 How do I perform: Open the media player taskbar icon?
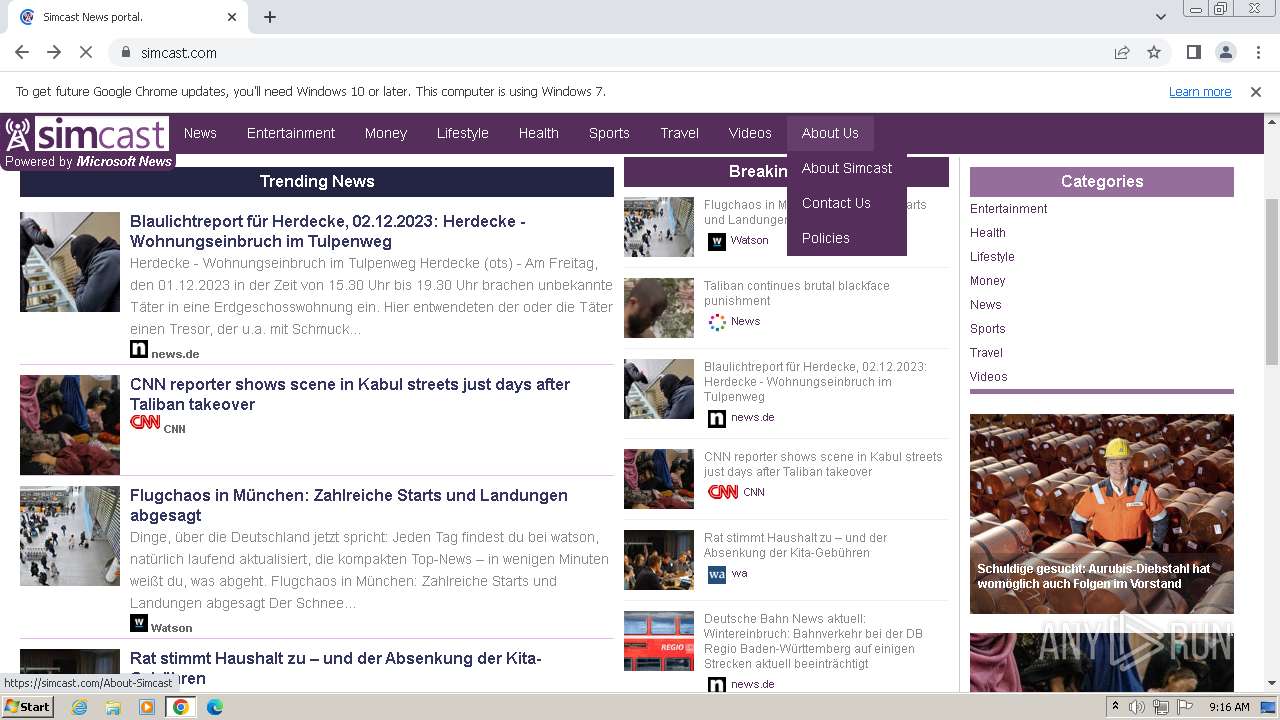pyautogui.click(x=147, y=707)
